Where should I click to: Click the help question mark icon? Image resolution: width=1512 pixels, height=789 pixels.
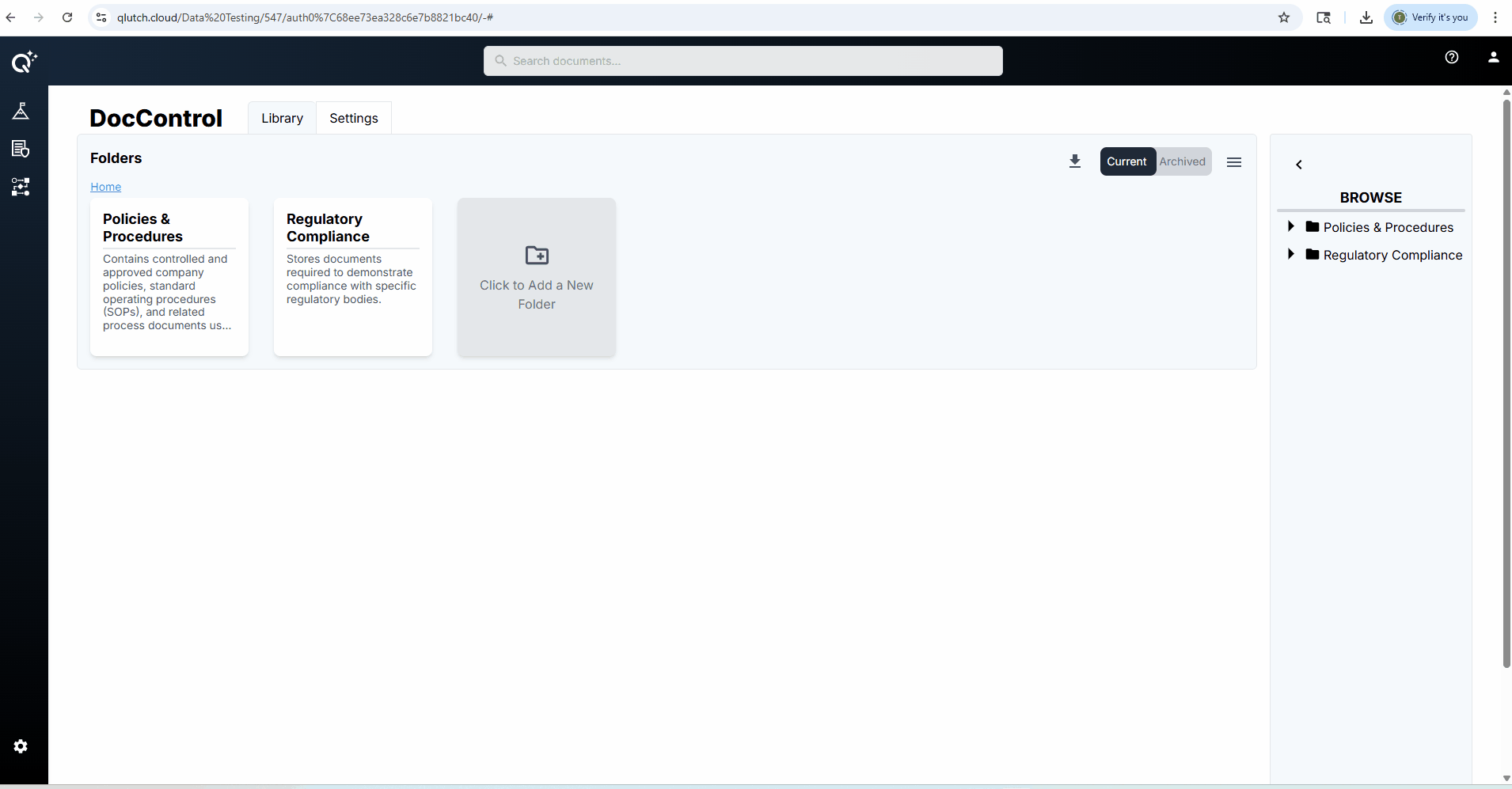tap(1452, 57)
